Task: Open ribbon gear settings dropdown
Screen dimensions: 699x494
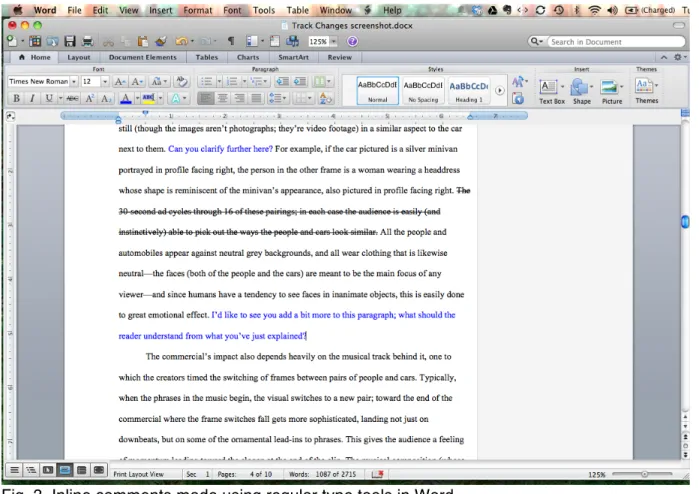Action: click(680, 57)
